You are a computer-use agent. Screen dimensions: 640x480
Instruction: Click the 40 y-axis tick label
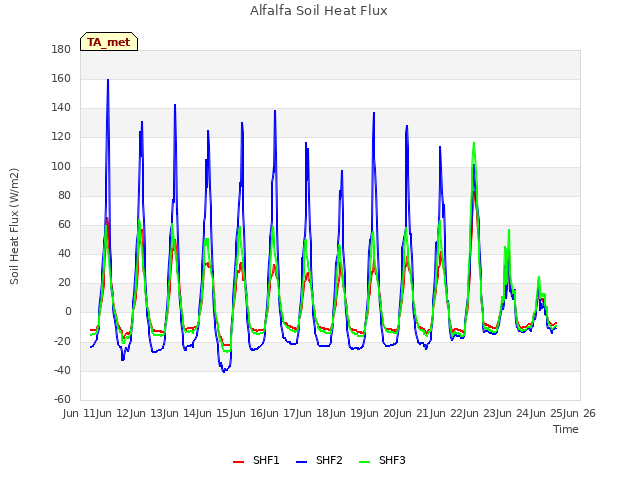64,253
